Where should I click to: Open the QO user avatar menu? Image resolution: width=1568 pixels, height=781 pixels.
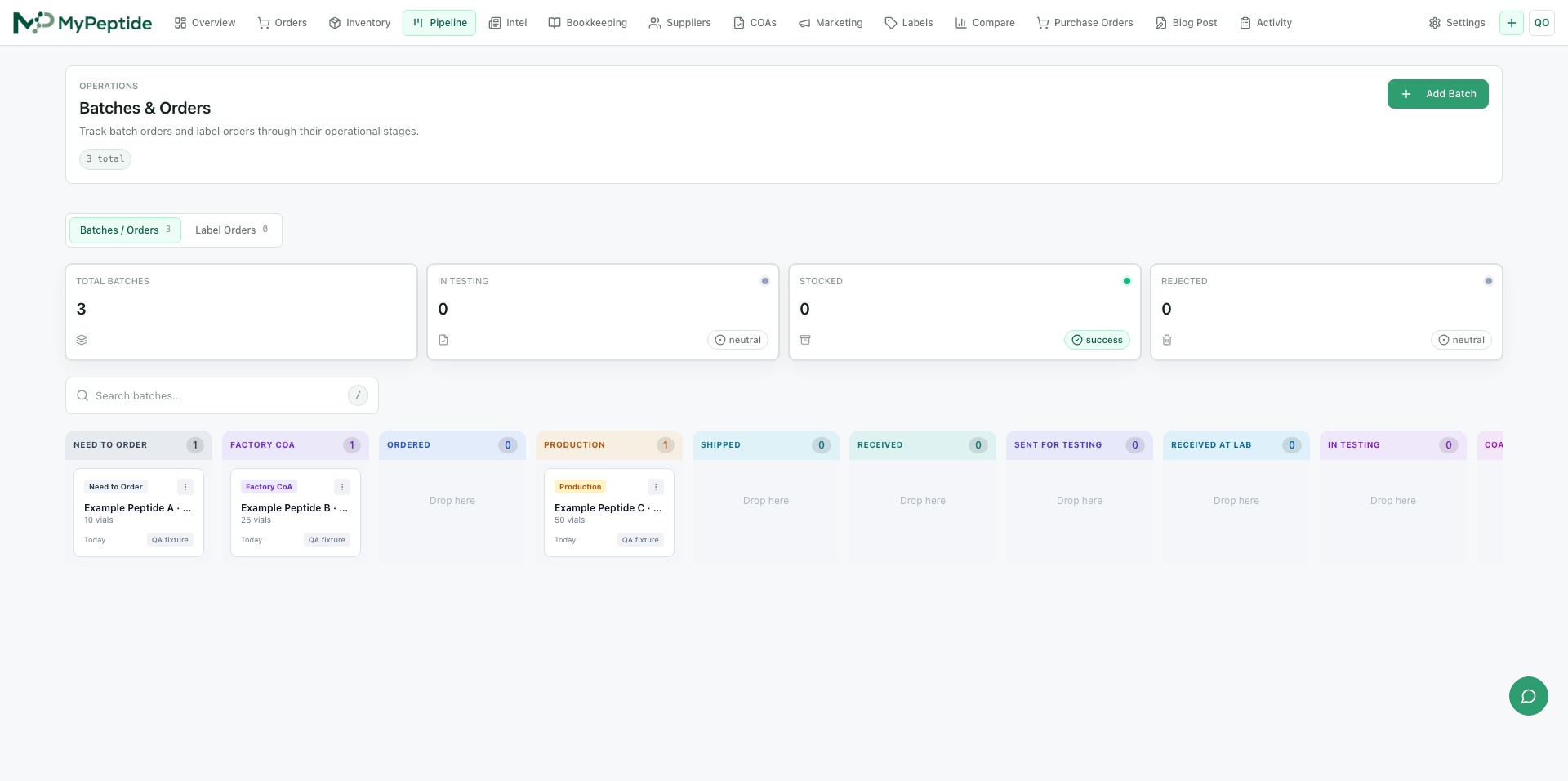point(1541,23)
